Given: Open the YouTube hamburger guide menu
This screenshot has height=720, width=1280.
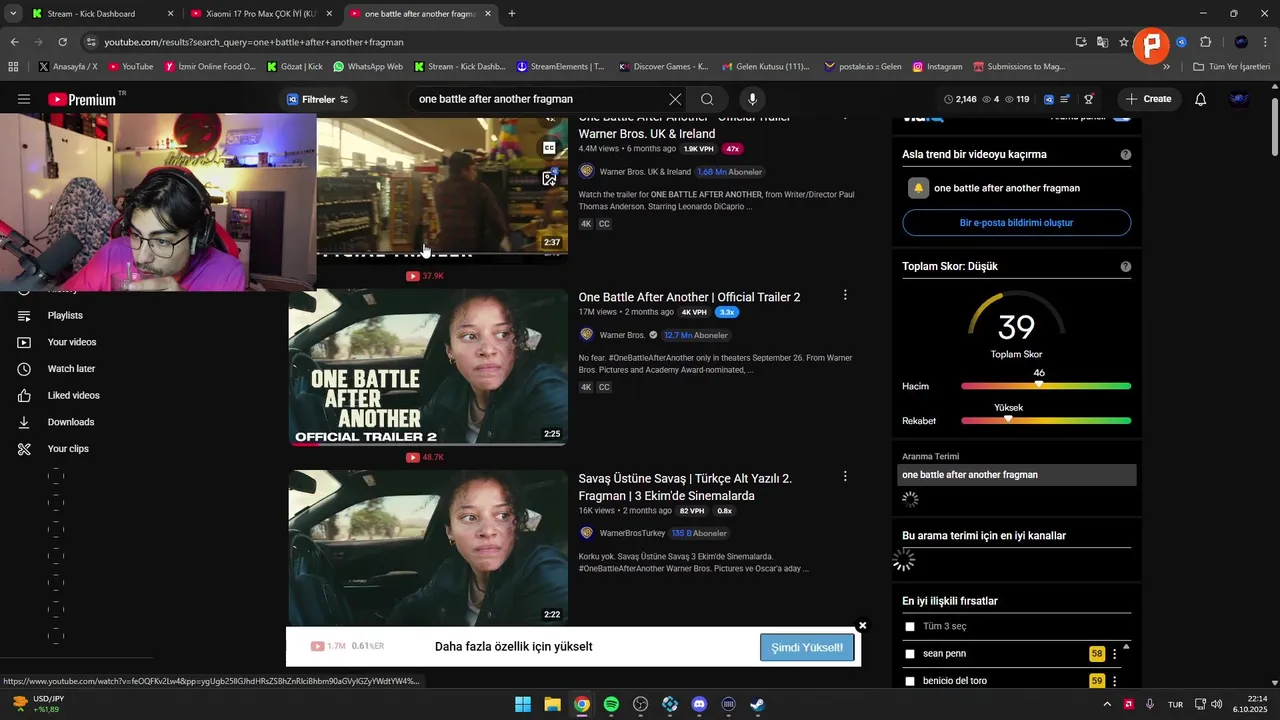Looking at the screenshot, I should click(24, 99).
